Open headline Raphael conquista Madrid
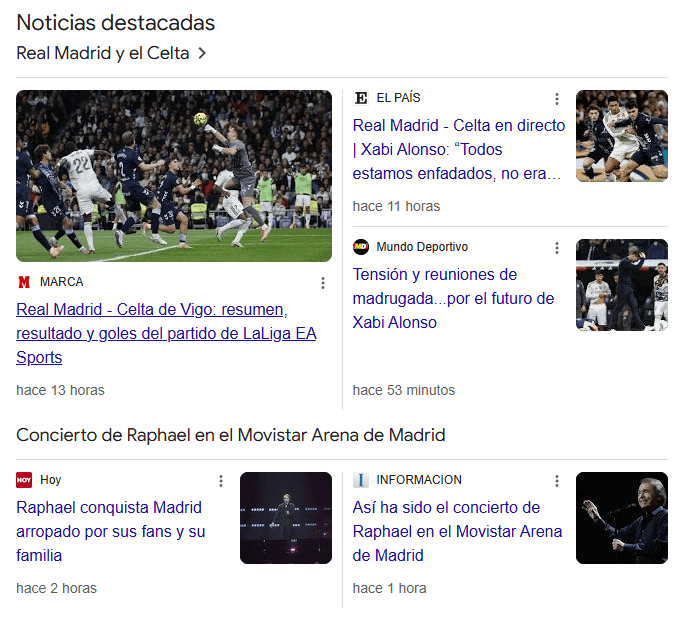Screen dimensions: 695x623 pos(110,531)
